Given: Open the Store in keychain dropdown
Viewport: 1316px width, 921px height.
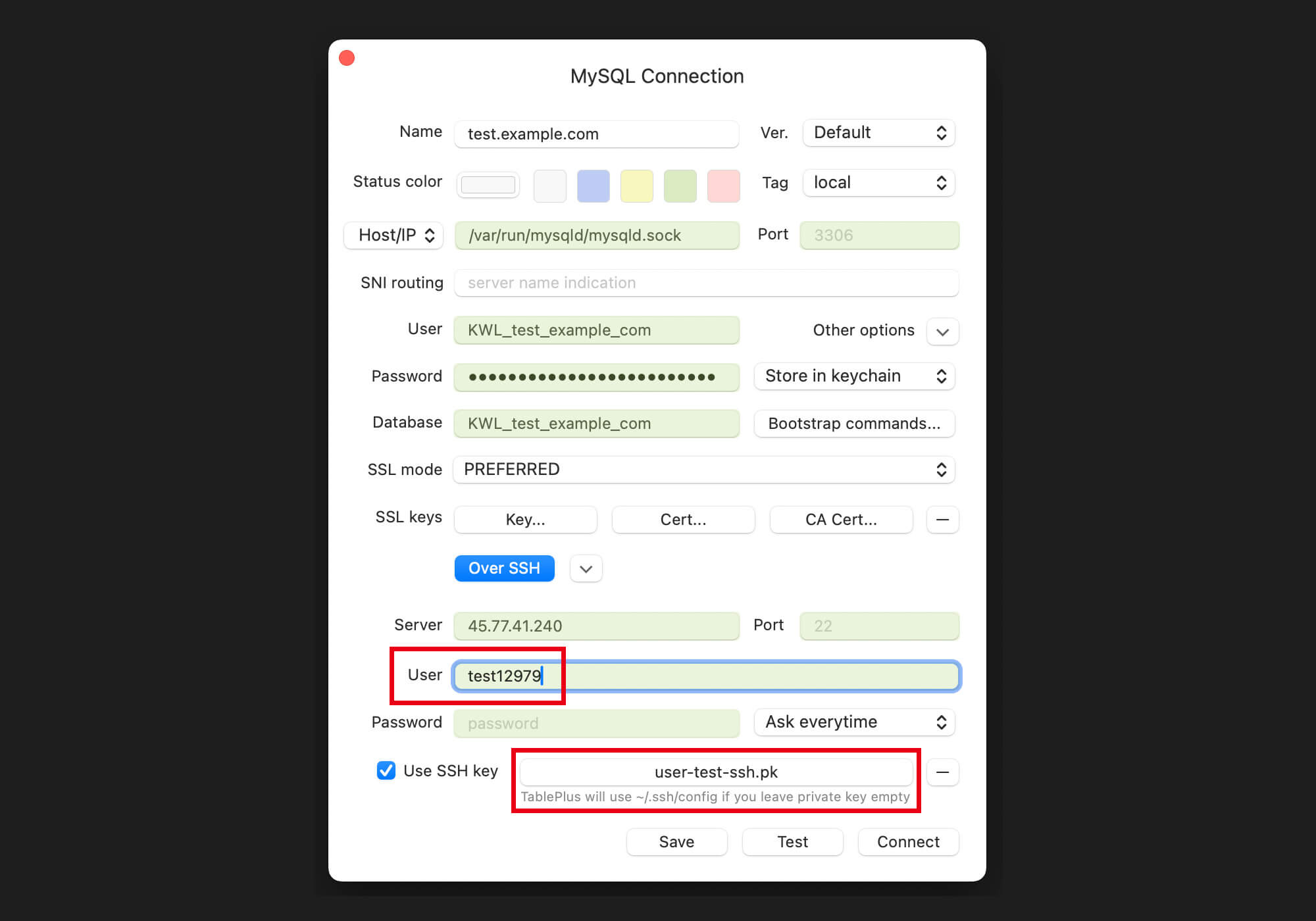Looking at the screenshot, I should 854,376.
